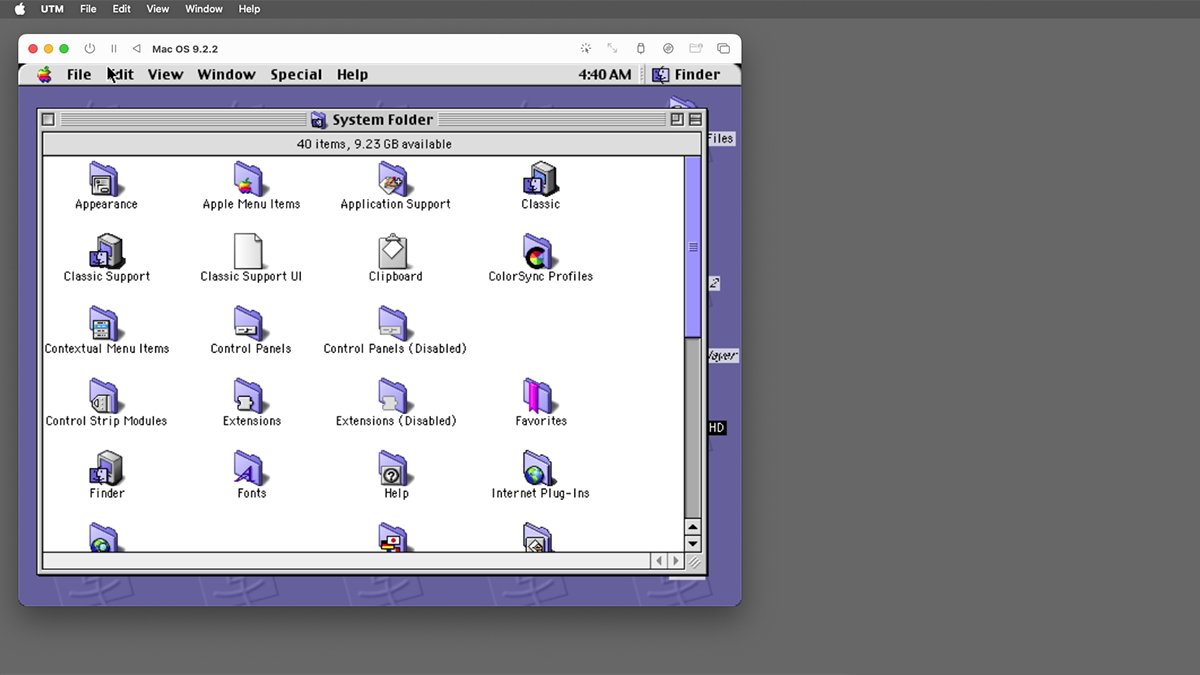Collapse System Folder window with windowshade box
Viewport: 1200px width, 675px height.
[695, 119]
